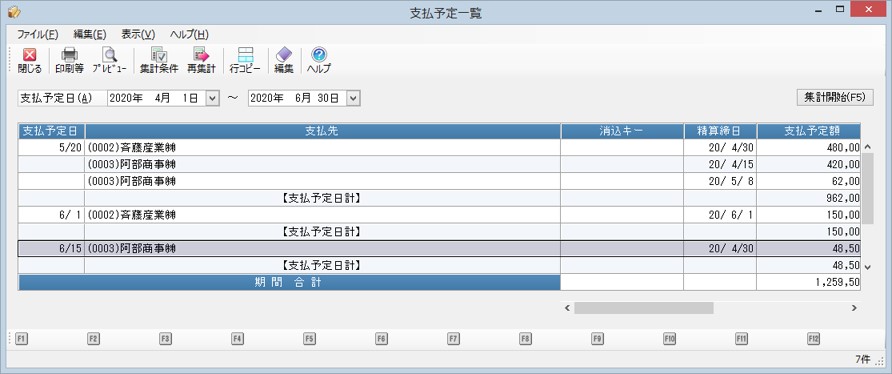
Task: Click the 支払予定額 column header
Action: coord(808,131)
